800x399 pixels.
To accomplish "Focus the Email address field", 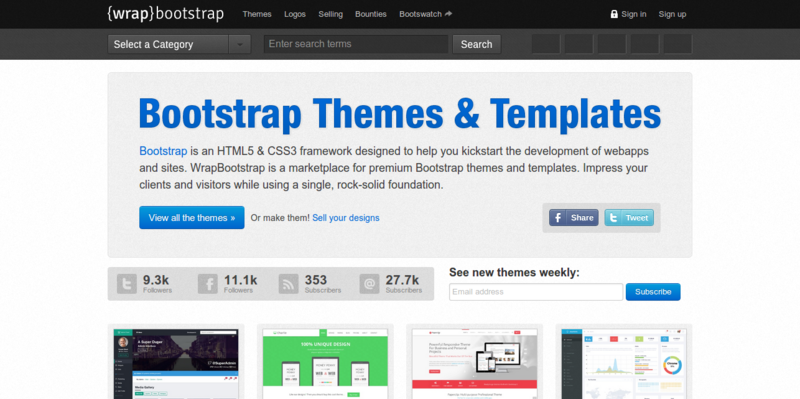I will click(x=536, y=292).
